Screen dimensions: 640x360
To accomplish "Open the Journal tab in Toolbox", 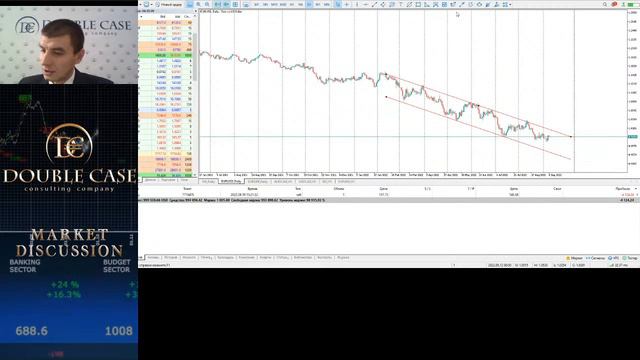I will tap(343, 258).
